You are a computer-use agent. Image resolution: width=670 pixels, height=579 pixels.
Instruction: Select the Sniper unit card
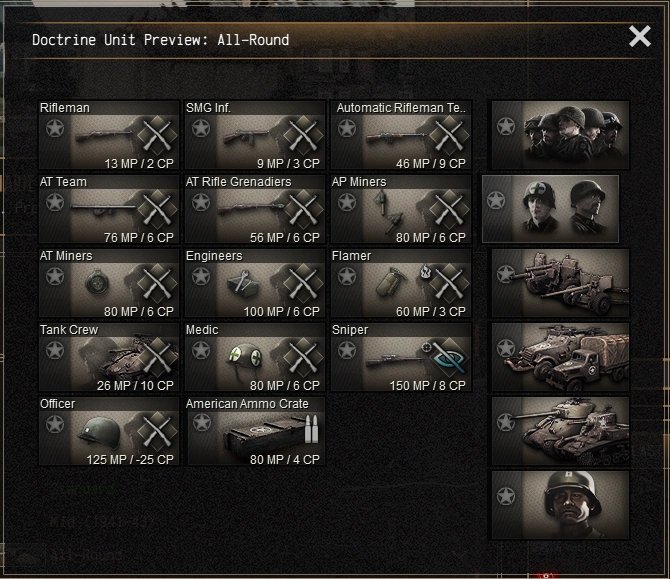coord(401,357)
